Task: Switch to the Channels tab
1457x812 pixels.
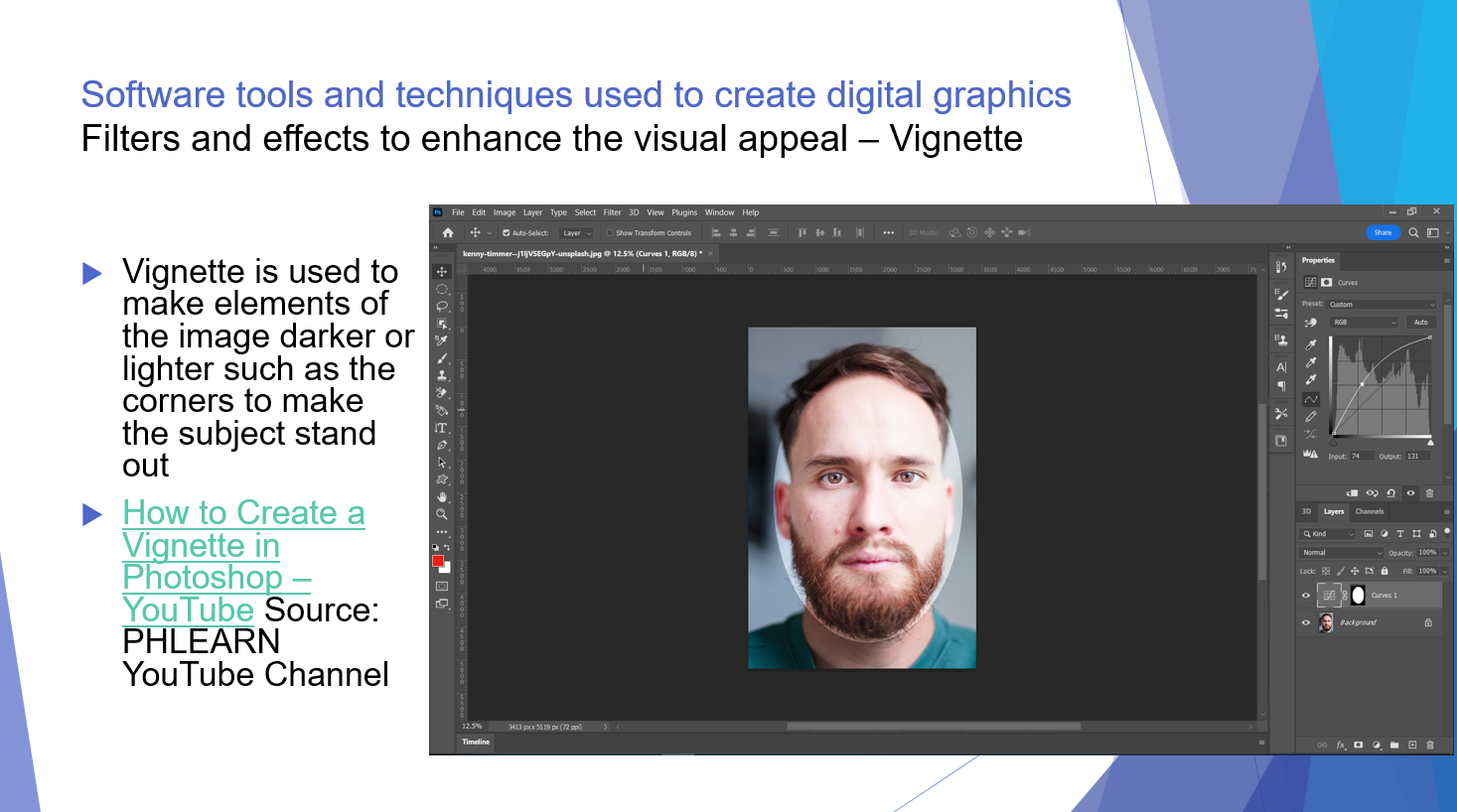Action: coord(1370,511)
